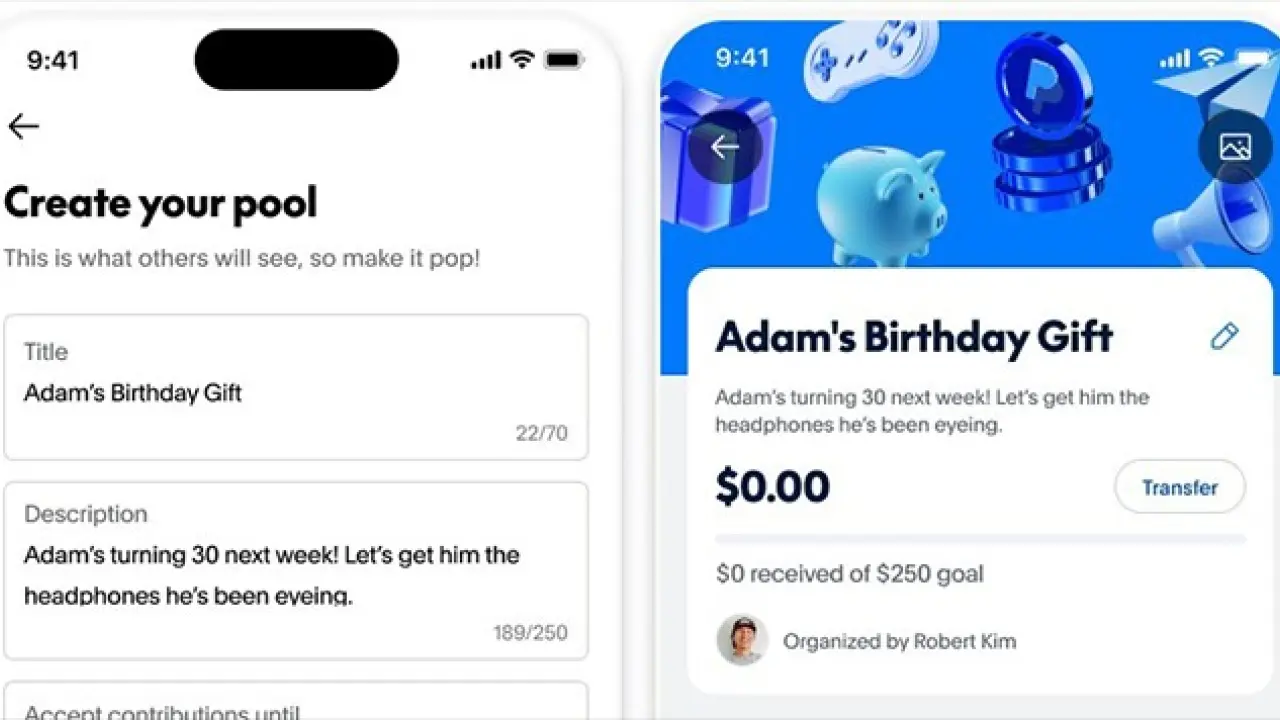This screenshot has height=720, width=1280.
Task: Tap the Wi-Fi icon in left phone status bar
Action: click(x=522, y=60)
